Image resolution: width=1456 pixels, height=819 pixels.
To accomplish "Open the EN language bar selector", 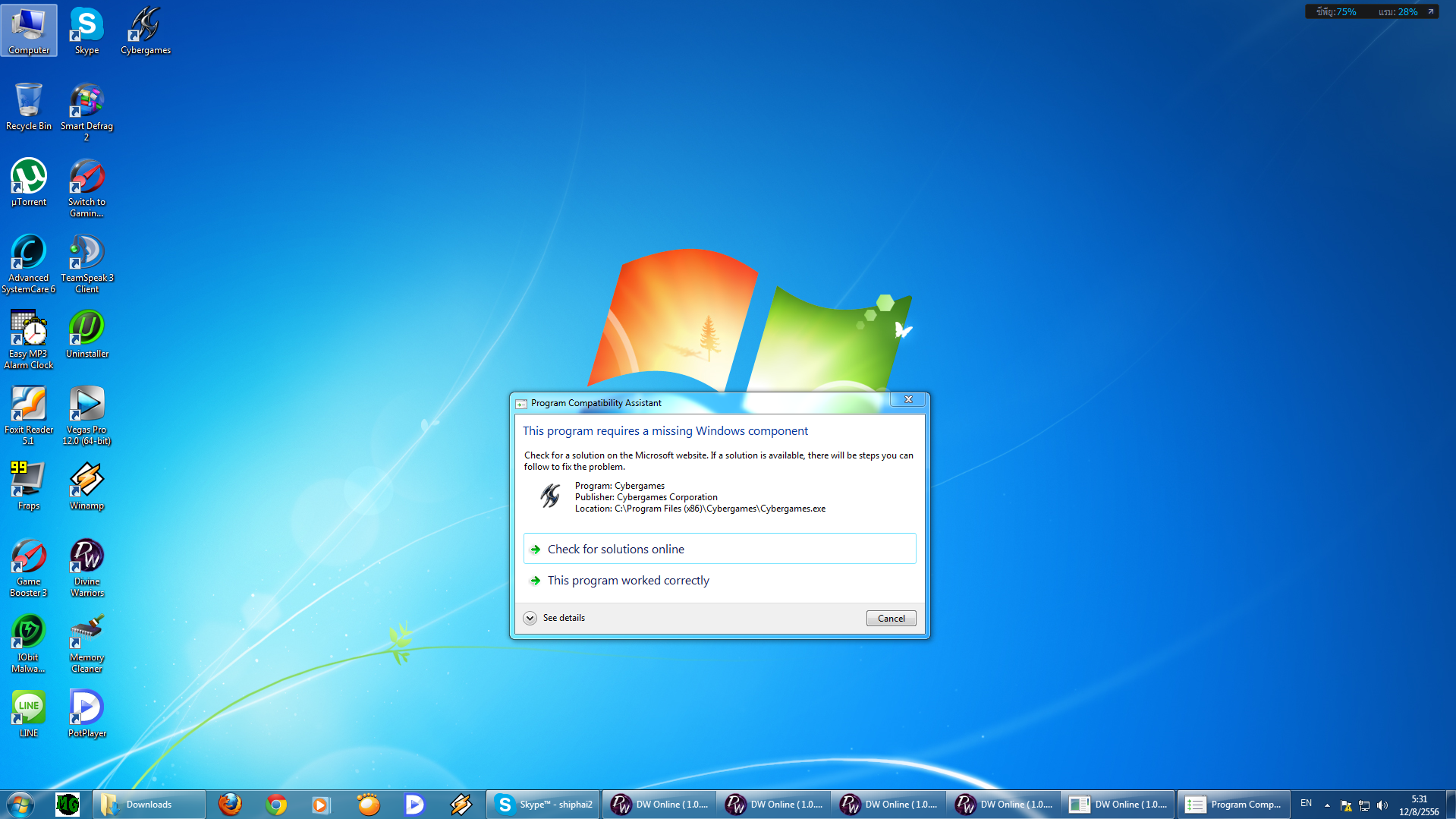I will [x=1306, y=804].
